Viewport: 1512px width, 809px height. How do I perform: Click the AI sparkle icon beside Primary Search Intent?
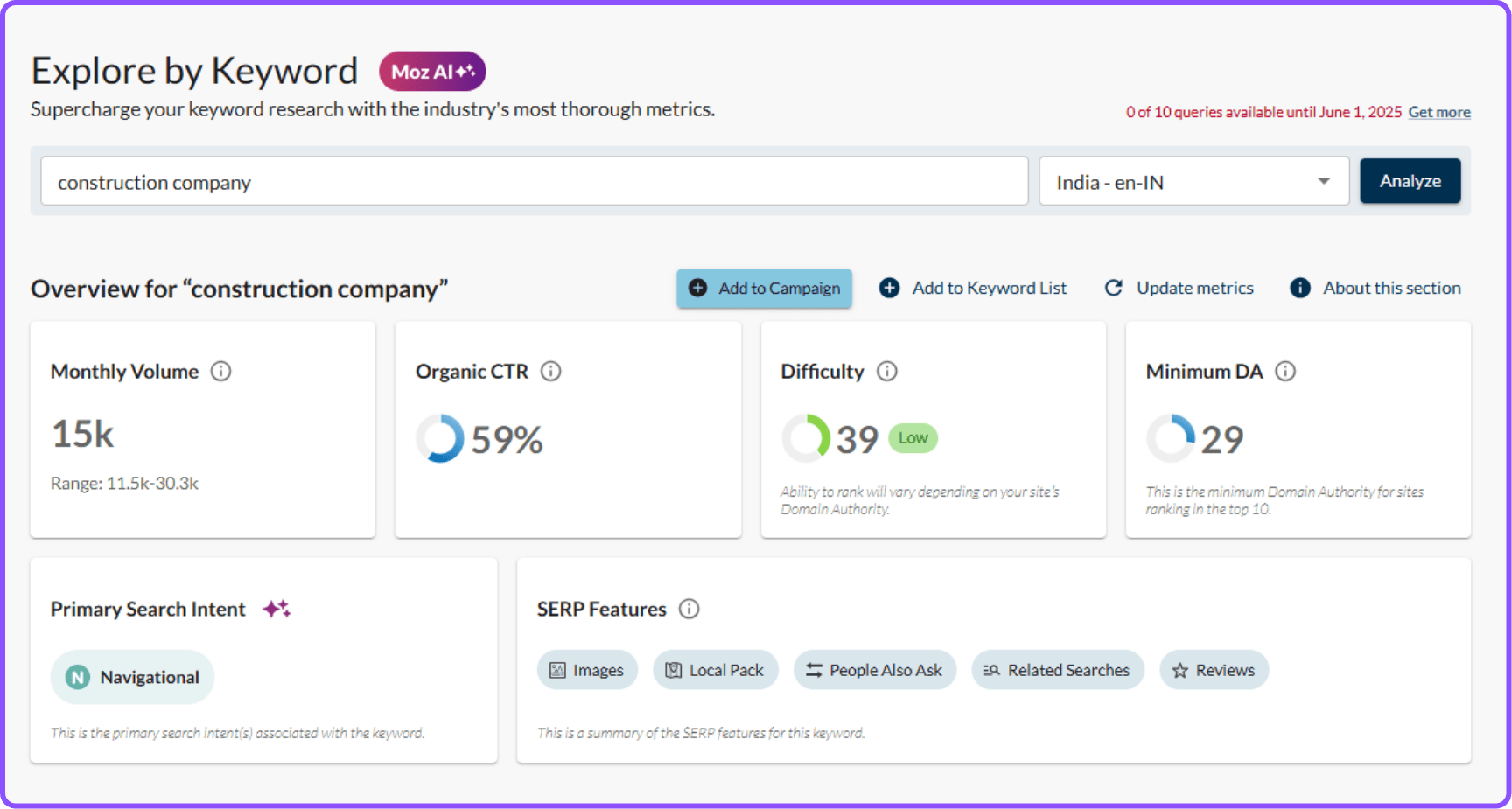[276, 609]
